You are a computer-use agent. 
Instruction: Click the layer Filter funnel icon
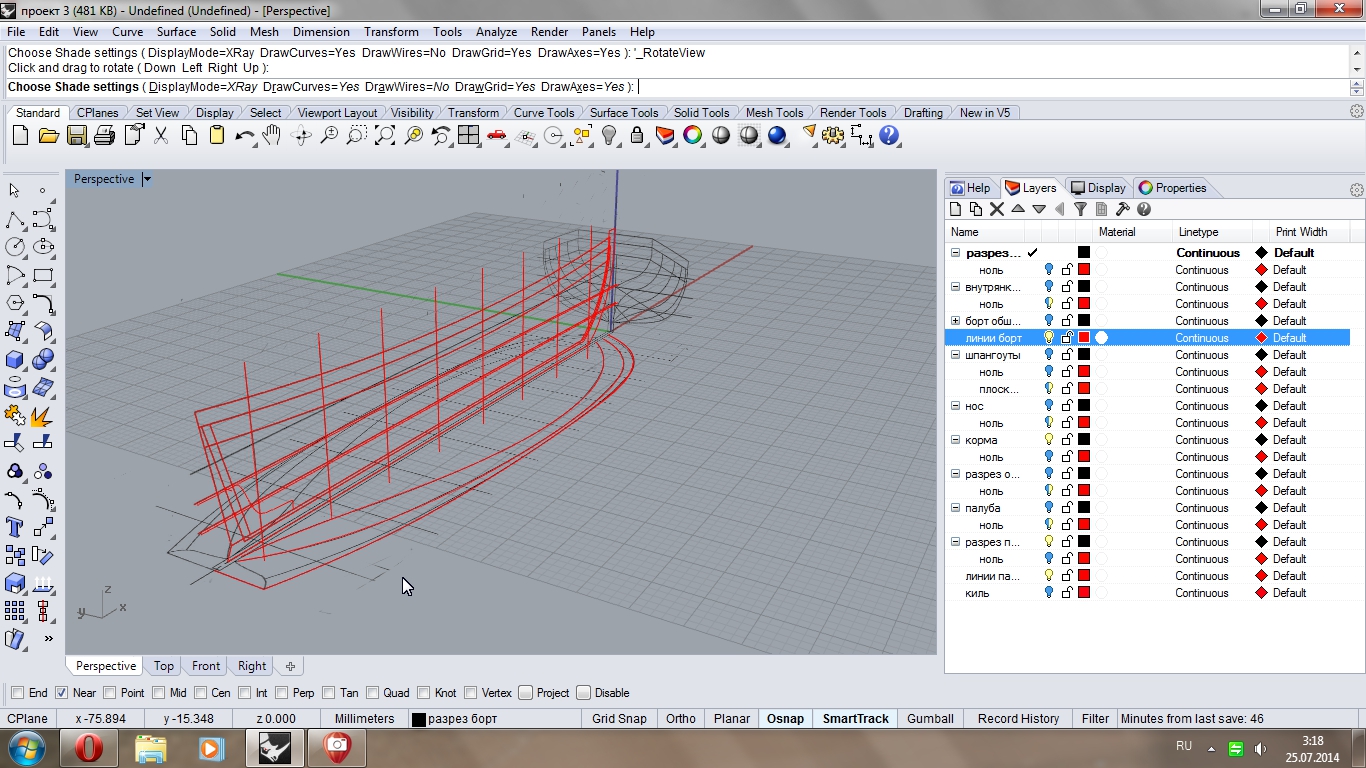coord(1080,209)
